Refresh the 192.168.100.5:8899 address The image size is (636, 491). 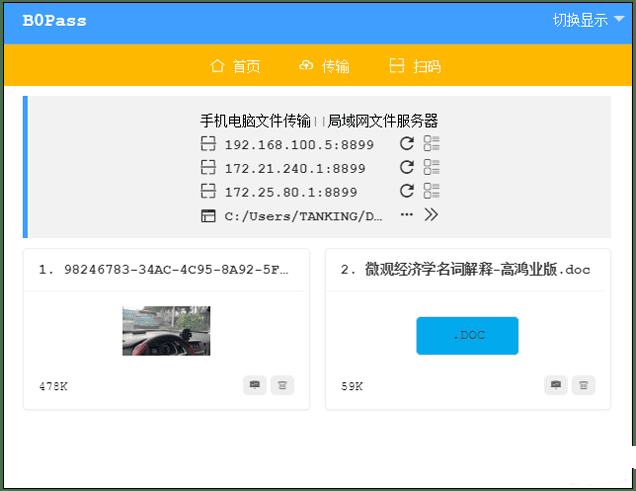point(407,143)
